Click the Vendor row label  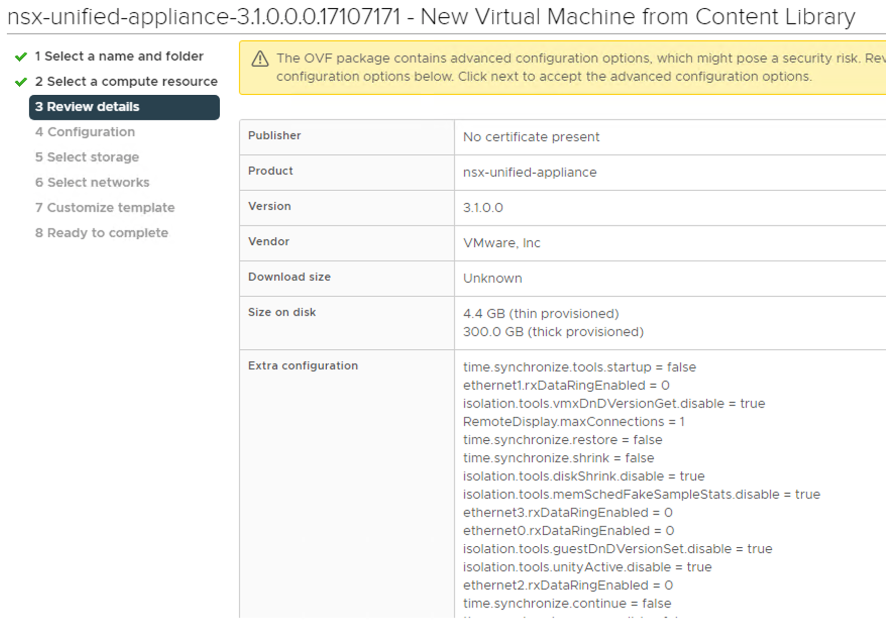click(268, 241)
